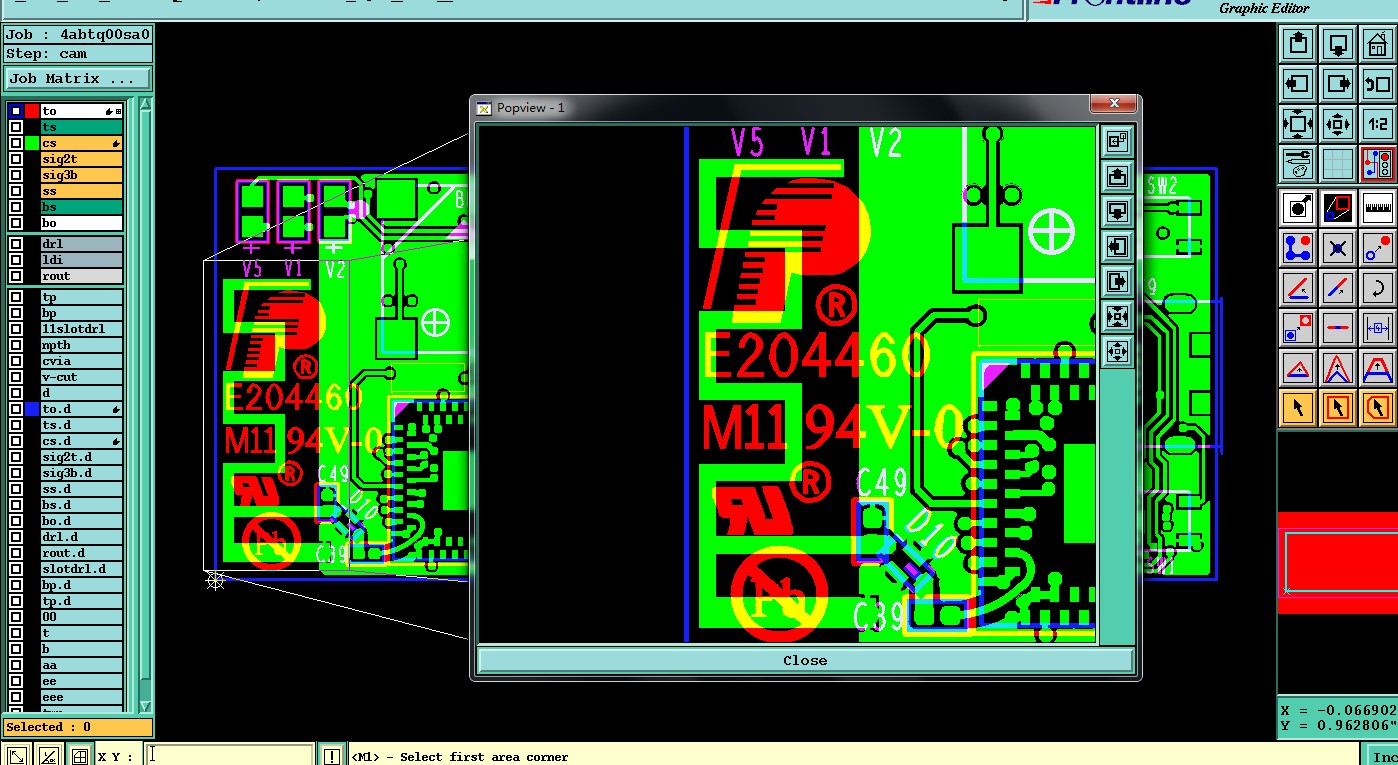Screen dimensions: 1398x765
Task: Click Popview pan left icon
Action: pyautogui.click(x=1117, y=247)
